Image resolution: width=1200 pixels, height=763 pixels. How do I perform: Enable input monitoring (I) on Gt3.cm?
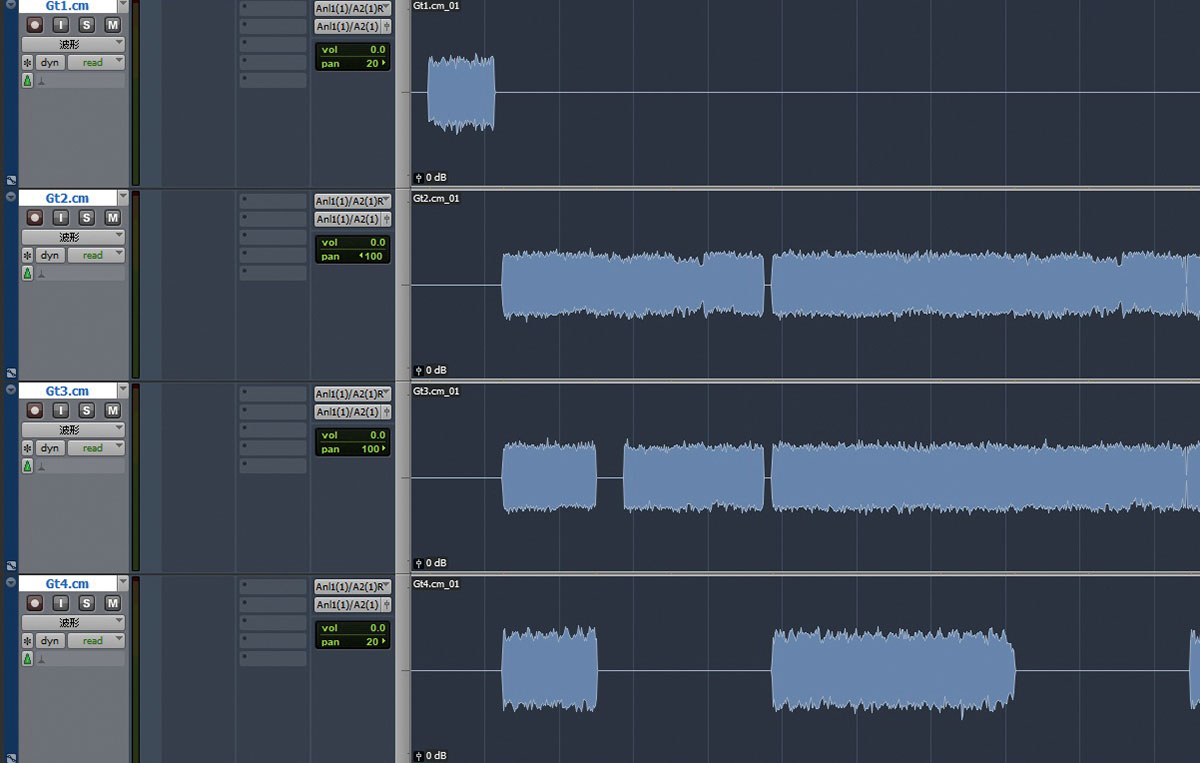click(x=61, y=410)
